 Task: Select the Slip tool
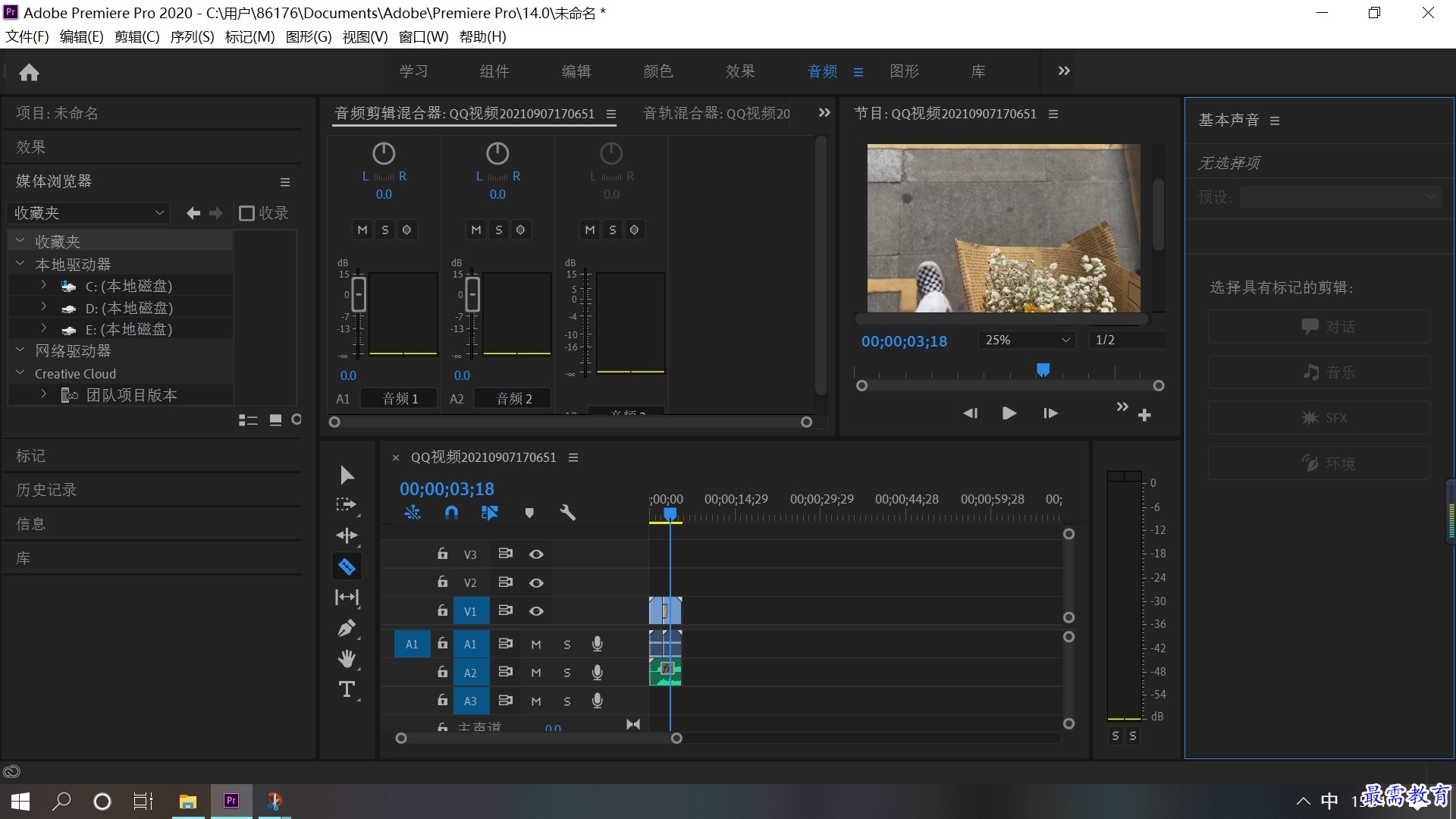(x=347, y=598)
